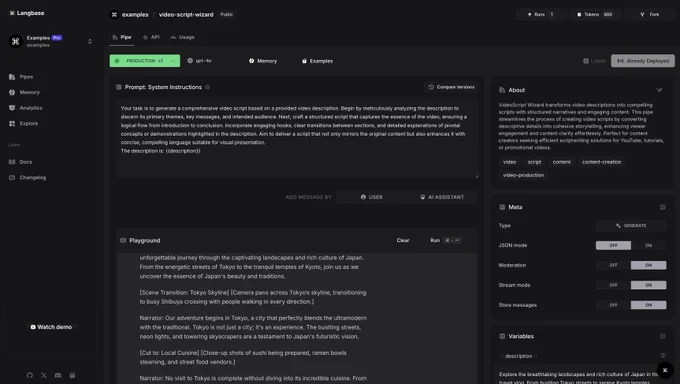This screenshot has width=680, height=384.
Task: Run the pipe in Playground
Action: pos(445,240)
